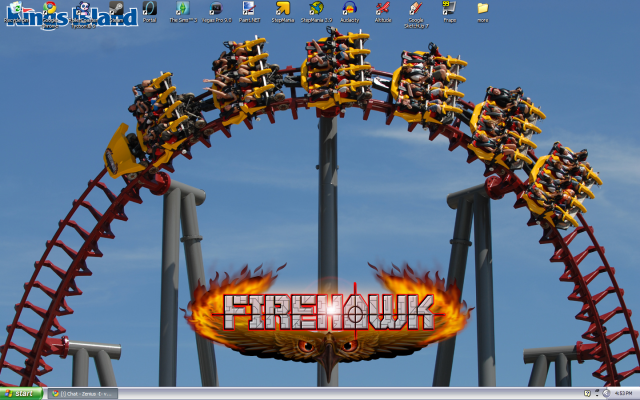Open the Recycle Bin desktop icon

point(16,11)
